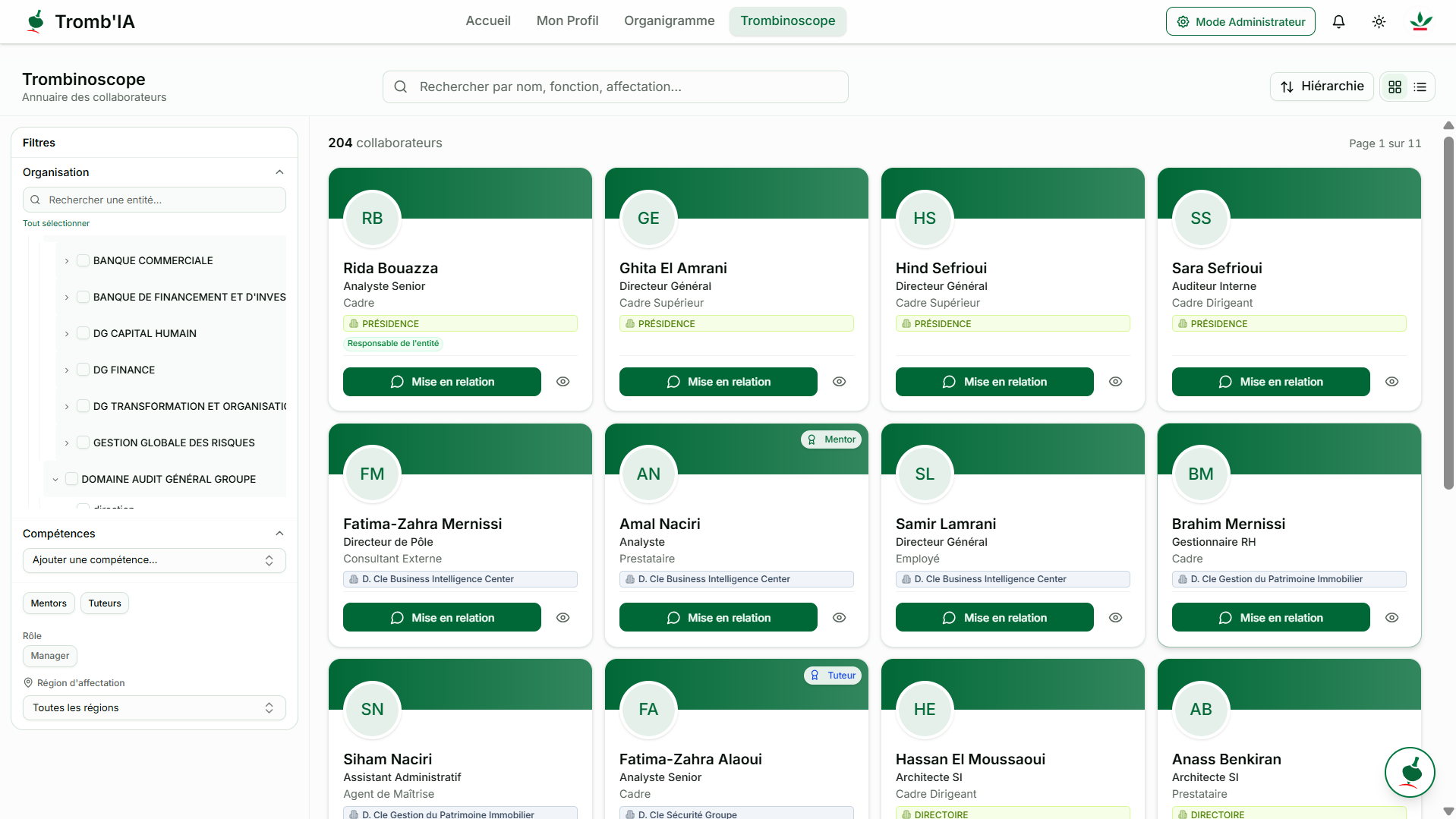Click the GE avatar of Ghita El Amrani
Image resolution: width=1456 pixels, height=819 pixels.
(648, 219)
